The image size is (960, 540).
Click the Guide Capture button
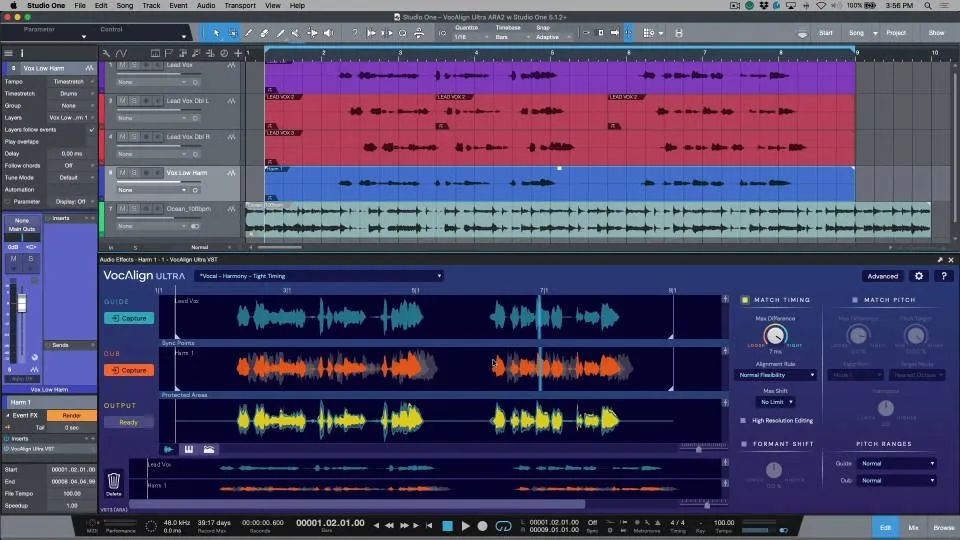pyautogui.click(x=129, y=318)
